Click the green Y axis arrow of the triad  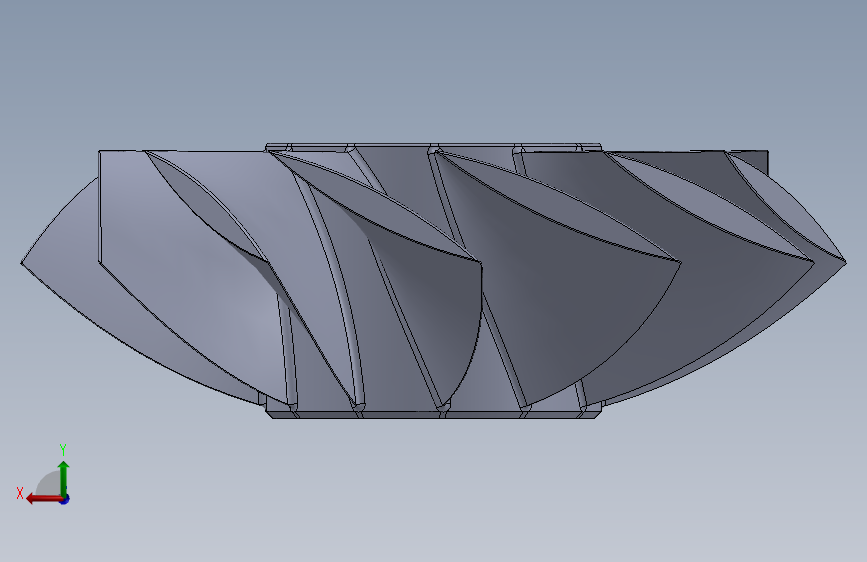(x=64, y=479)
